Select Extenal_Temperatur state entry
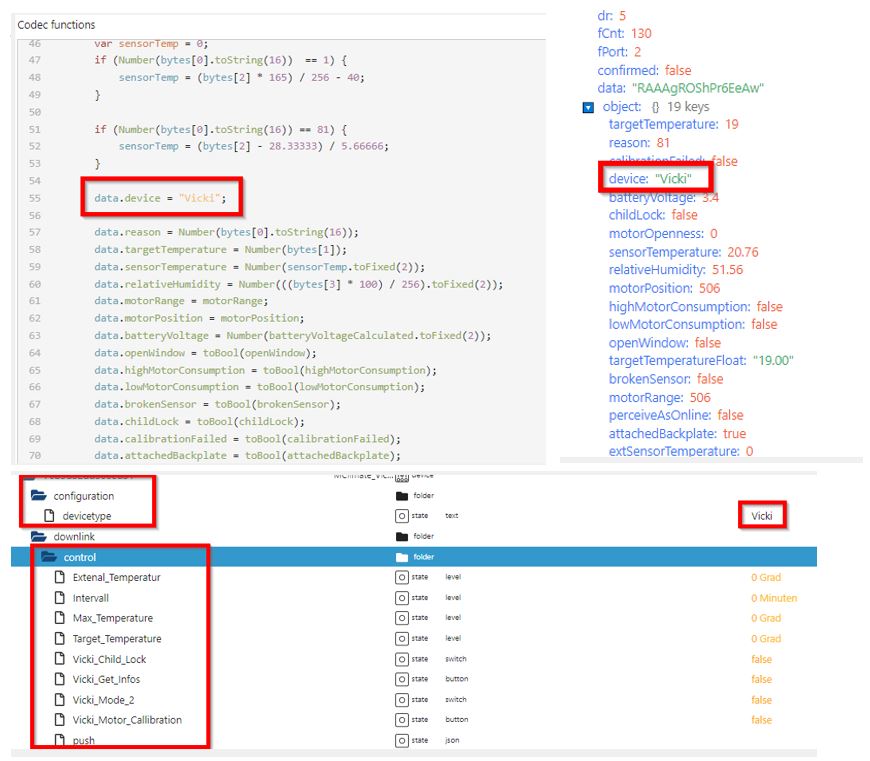Screen dimensions: 870x761 pyautogui.click(x=117, y=577)
